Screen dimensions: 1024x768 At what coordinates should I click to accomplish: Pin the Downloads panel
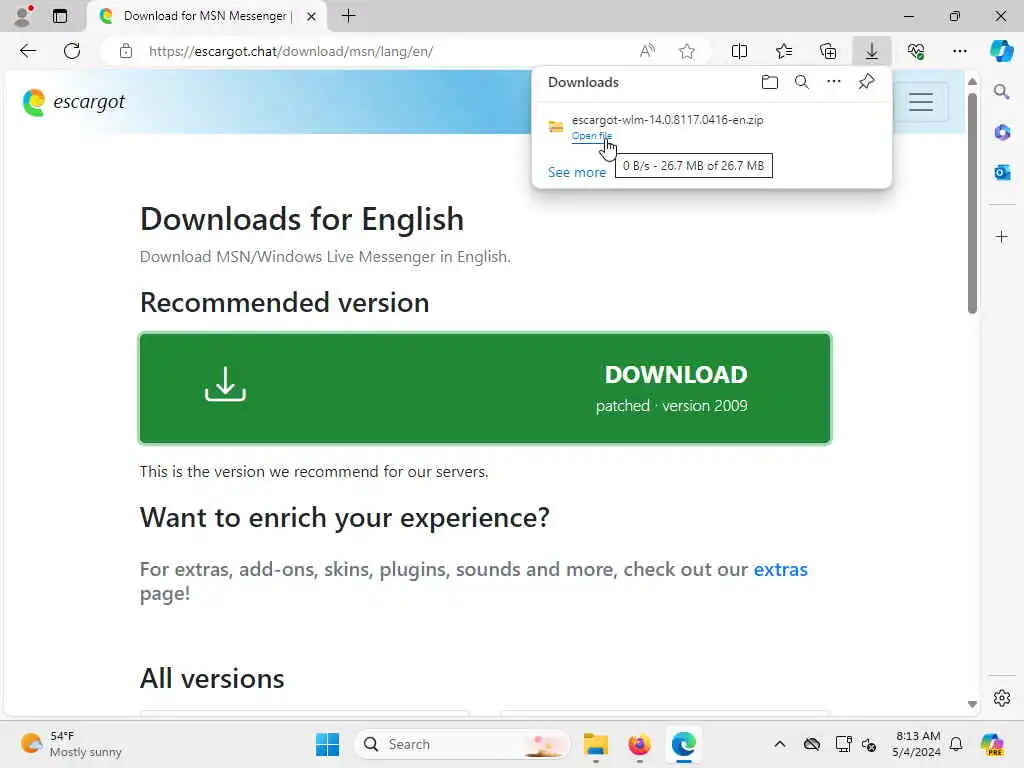pyautogui.click(x=866, y=82)
